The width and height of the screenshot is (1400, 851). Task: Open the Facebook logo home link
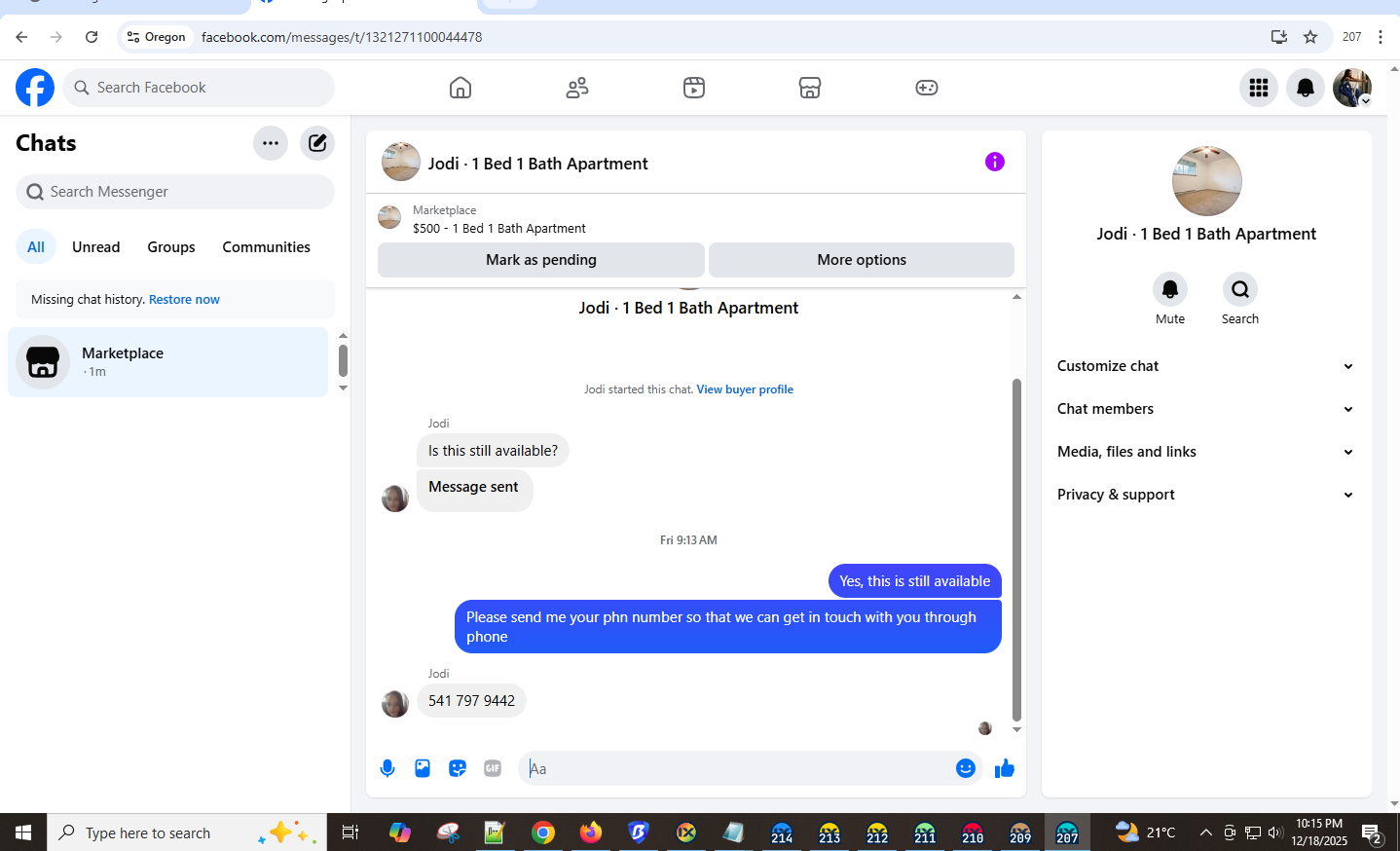click(35, 88)
